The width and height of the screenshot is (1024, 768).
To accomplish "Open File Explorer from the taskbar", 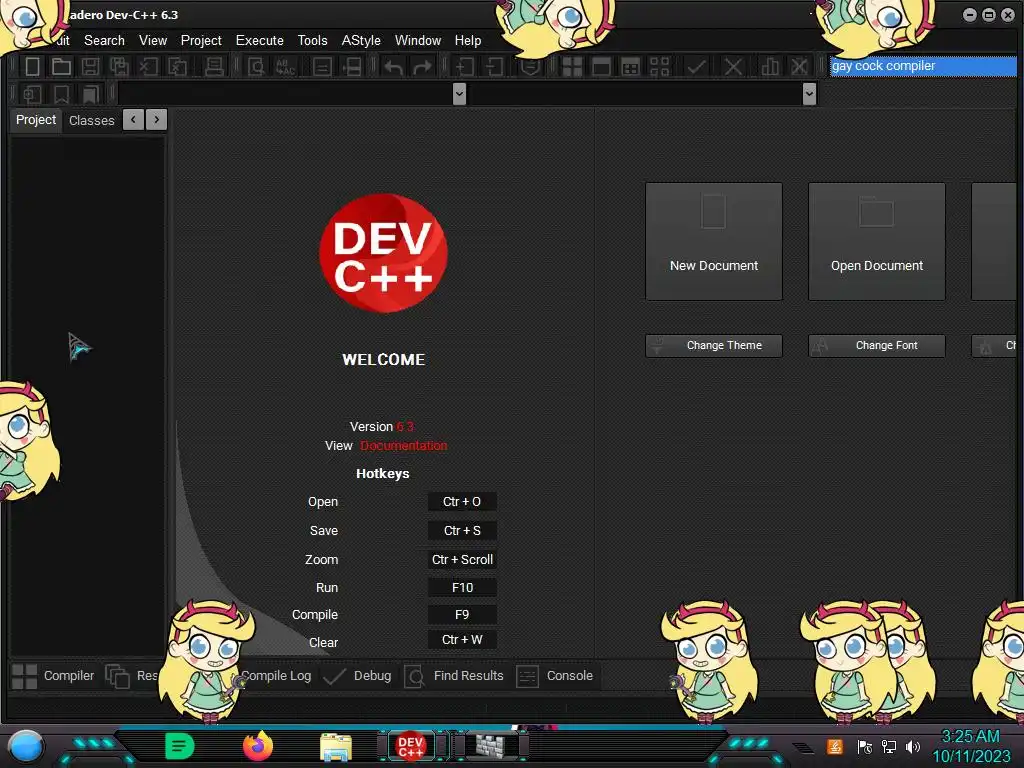I will [x=336, y=747].
